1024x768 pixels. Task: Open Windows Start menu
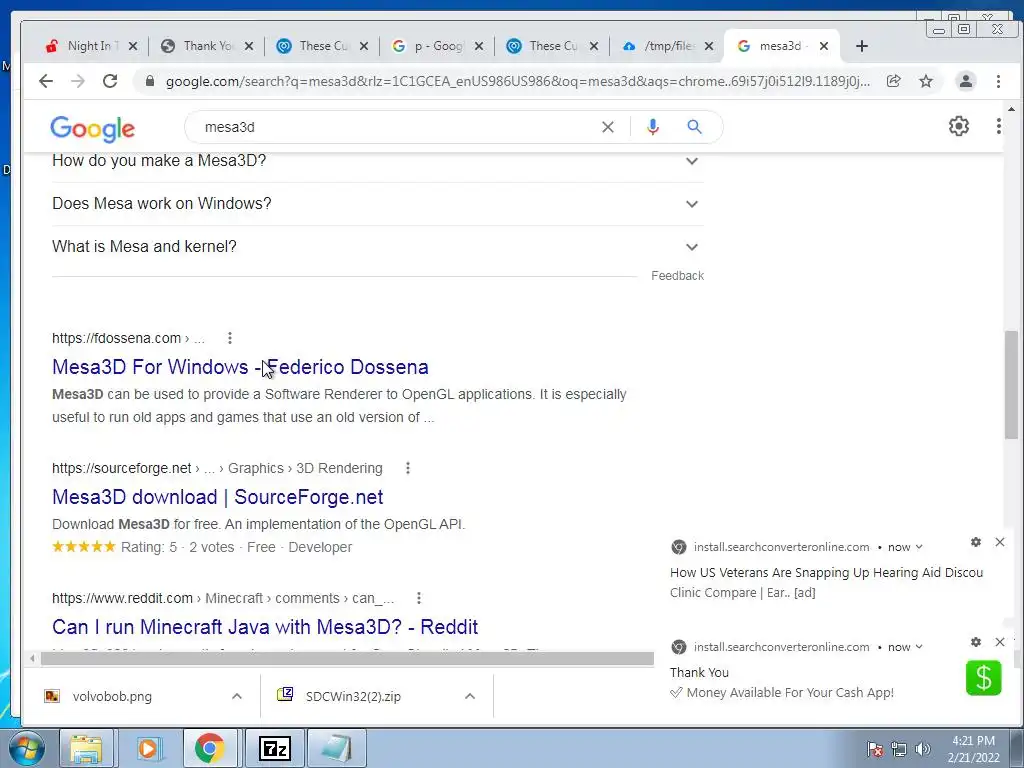(26, 748)
